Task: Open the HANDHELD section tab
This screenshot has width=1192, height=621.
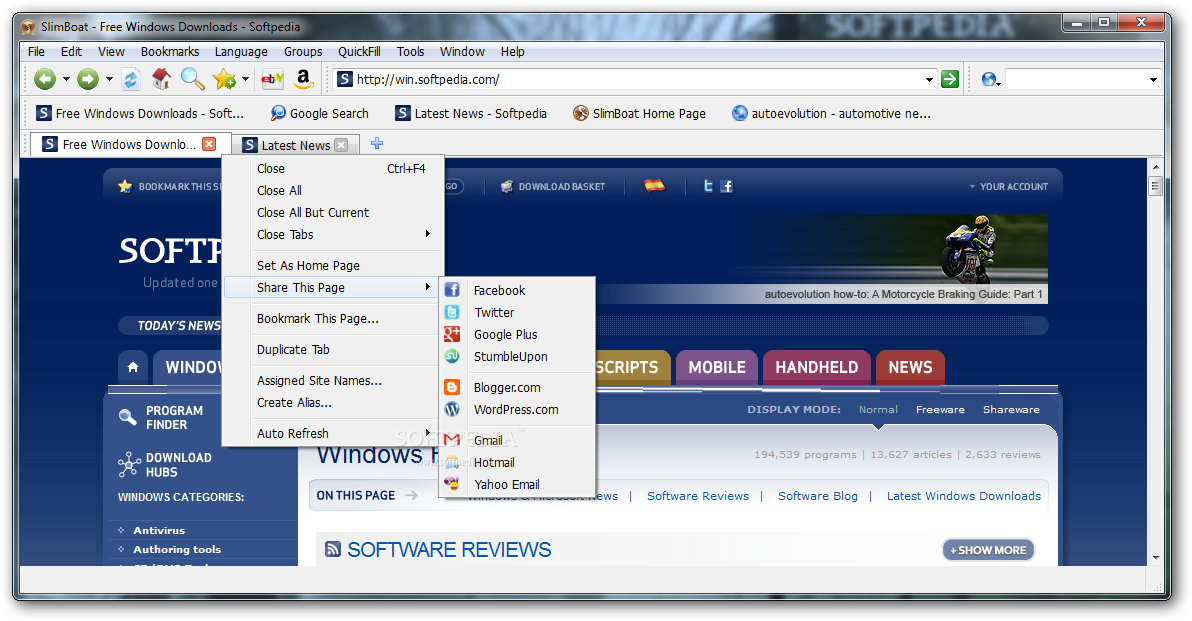Action: [x=816, y=367]
